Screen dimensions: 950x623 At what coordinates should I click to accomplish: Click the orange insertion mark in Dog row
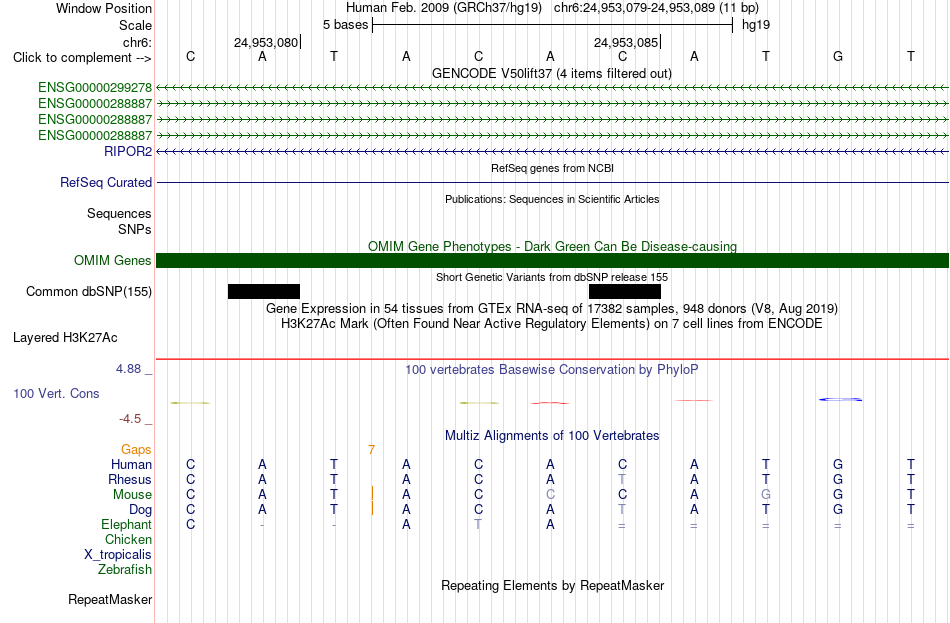click(x=372, y=508)
